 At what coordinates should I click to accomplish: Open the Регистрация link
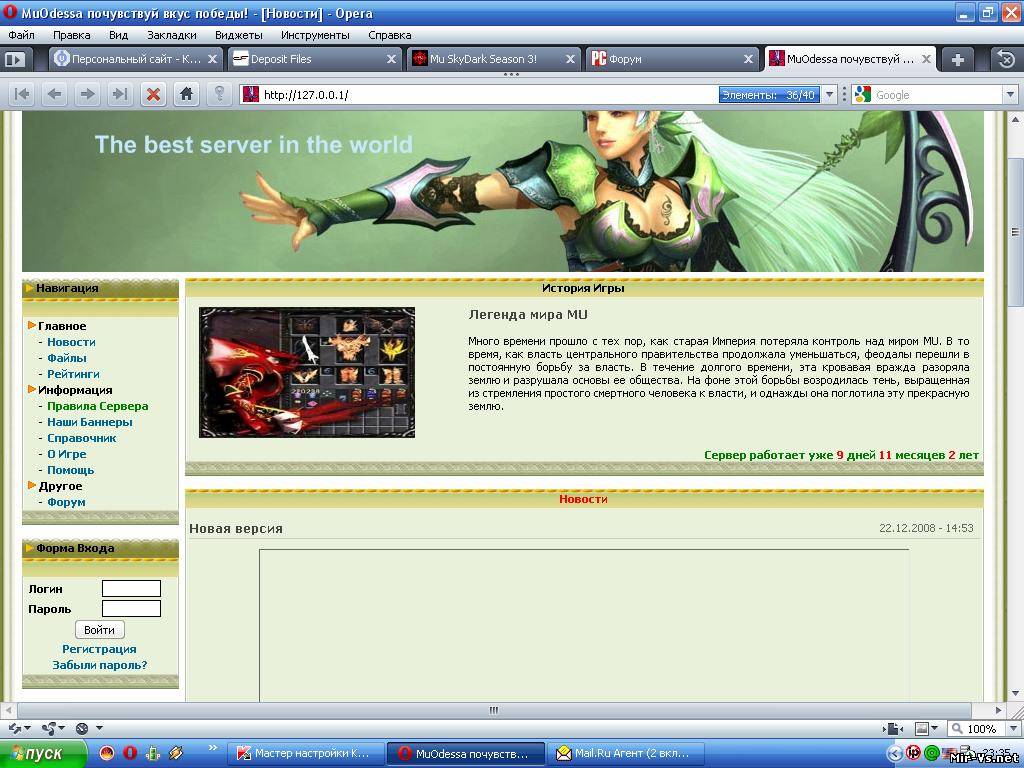pos(99,649)
